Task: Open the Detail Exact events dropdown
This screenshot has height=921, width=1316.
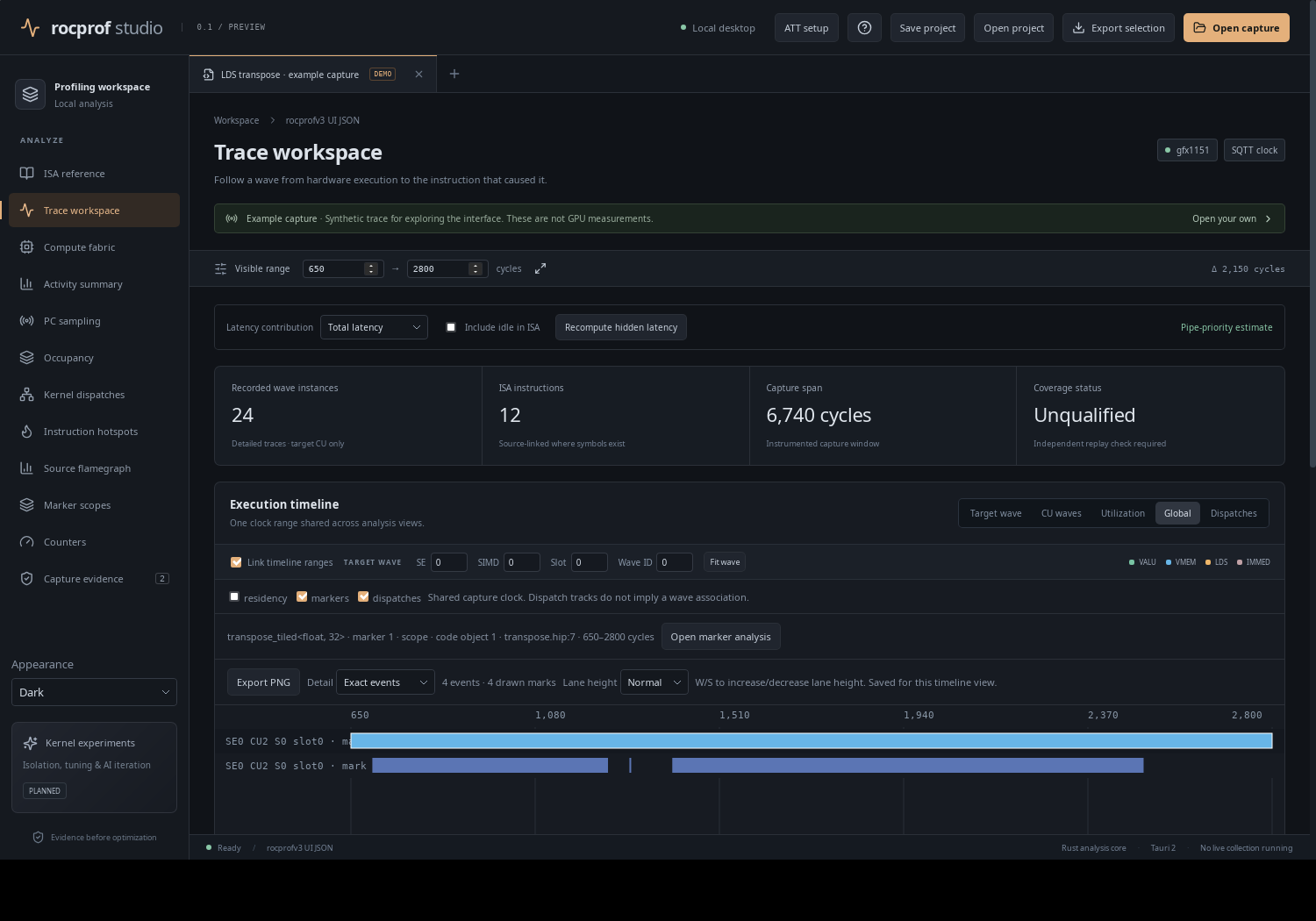Action: coord(385,682)
